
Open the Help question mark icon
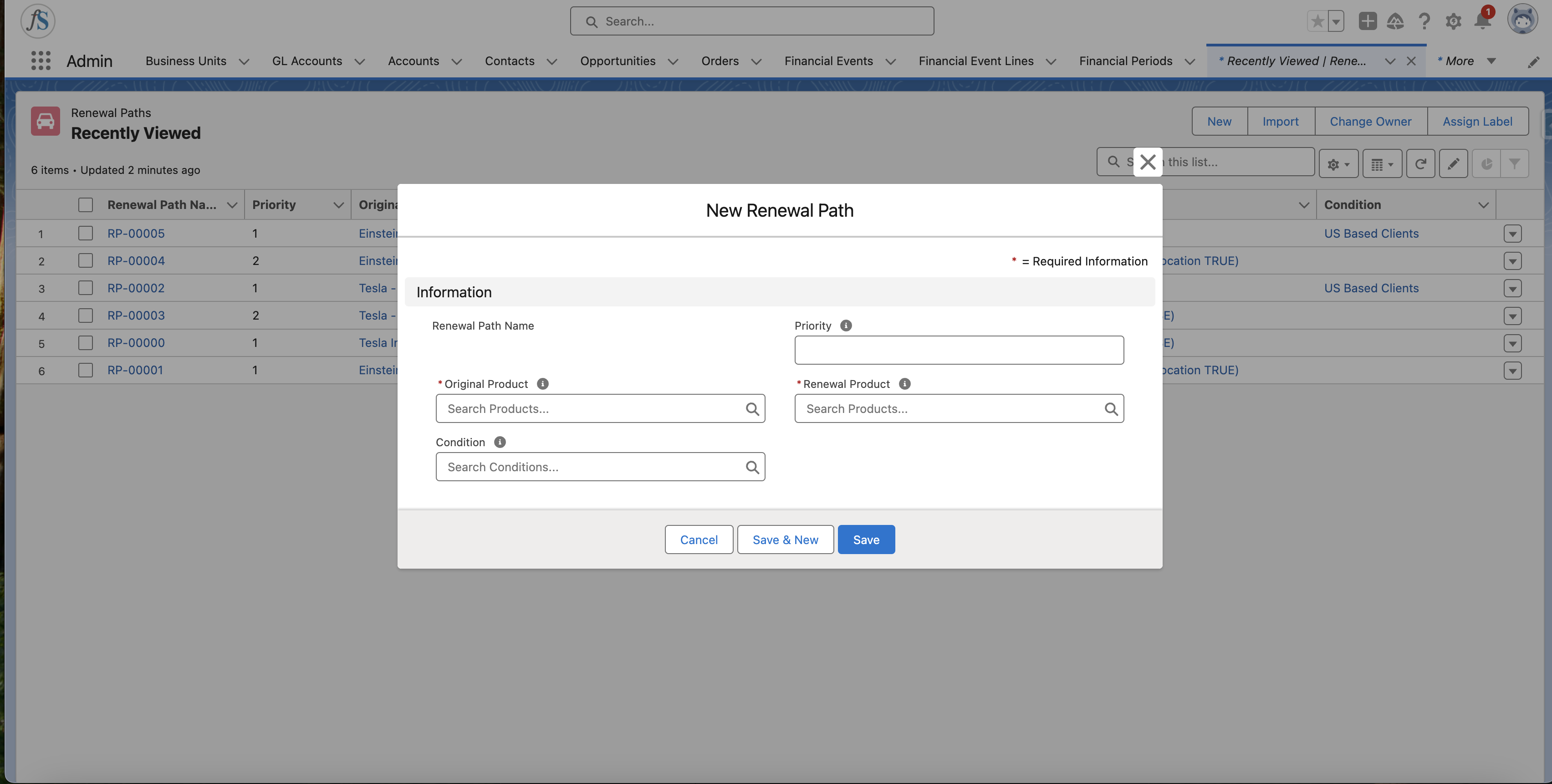[1424, 22]
